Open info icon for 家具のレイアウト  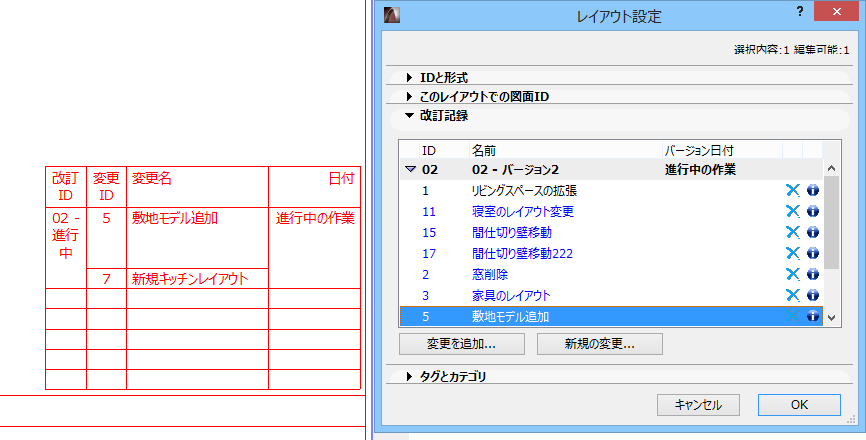point(812,295)
